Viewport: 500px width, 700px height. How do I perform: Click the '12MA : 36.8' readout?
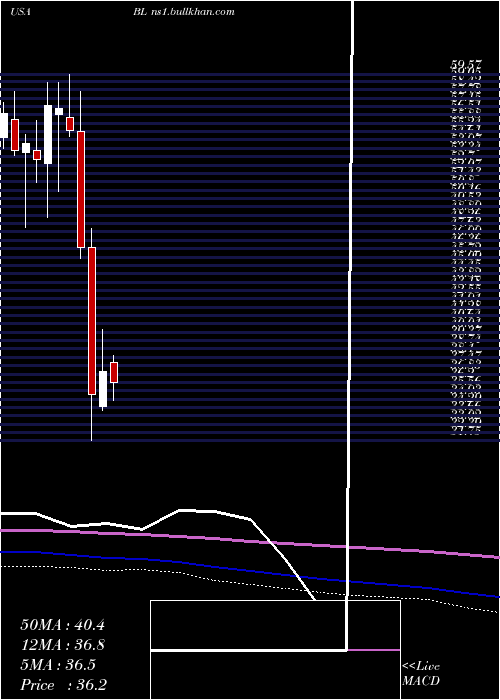[x=62, y=645]
